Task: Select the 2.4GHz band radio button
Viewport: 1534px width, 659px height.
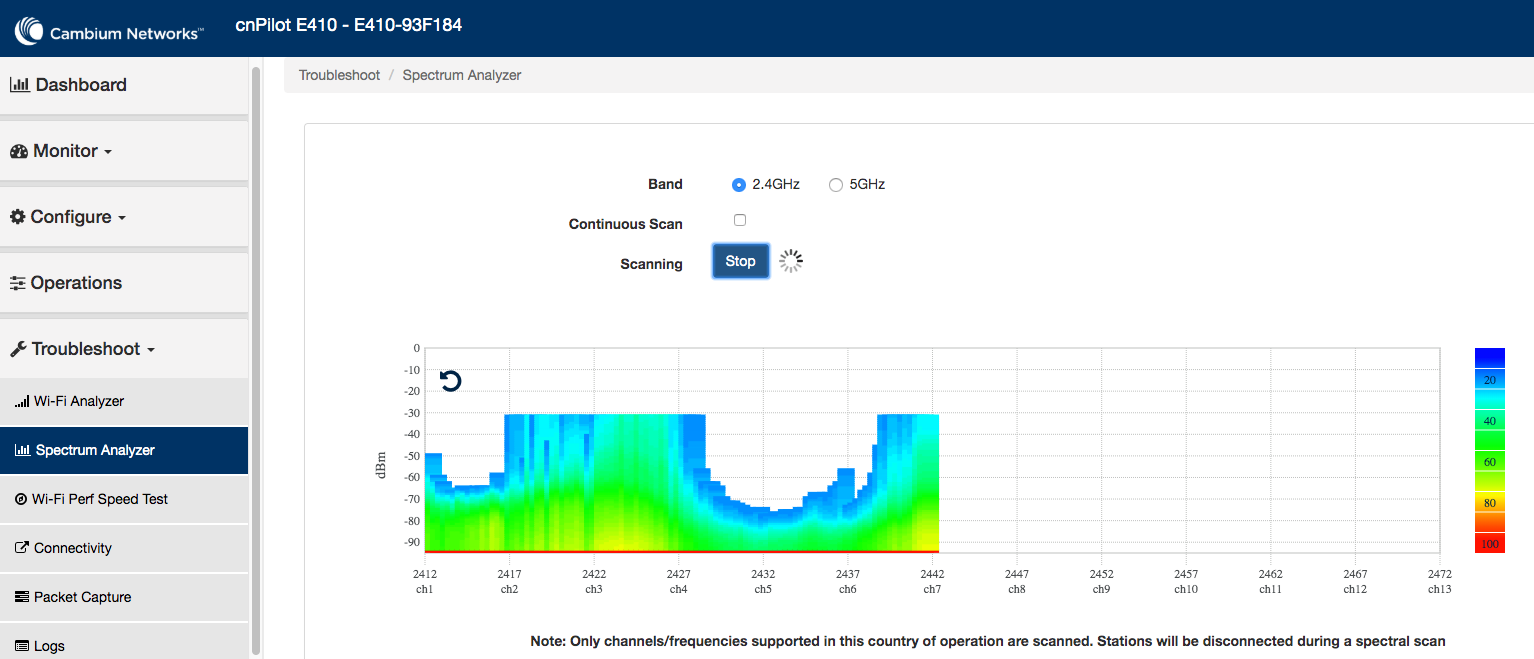Action: [x=739, y=185]
